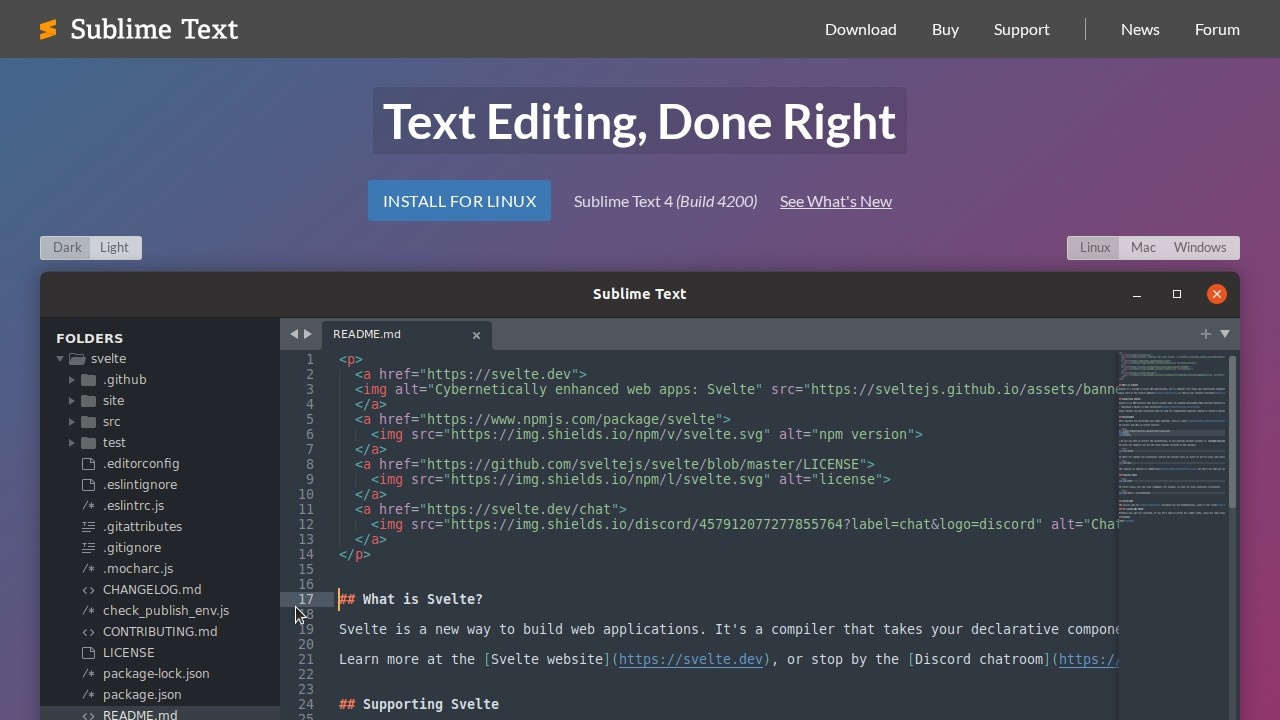Open the Forum menu item
The width and height of the screenshot is (1280, 720).
(1217, 29)
